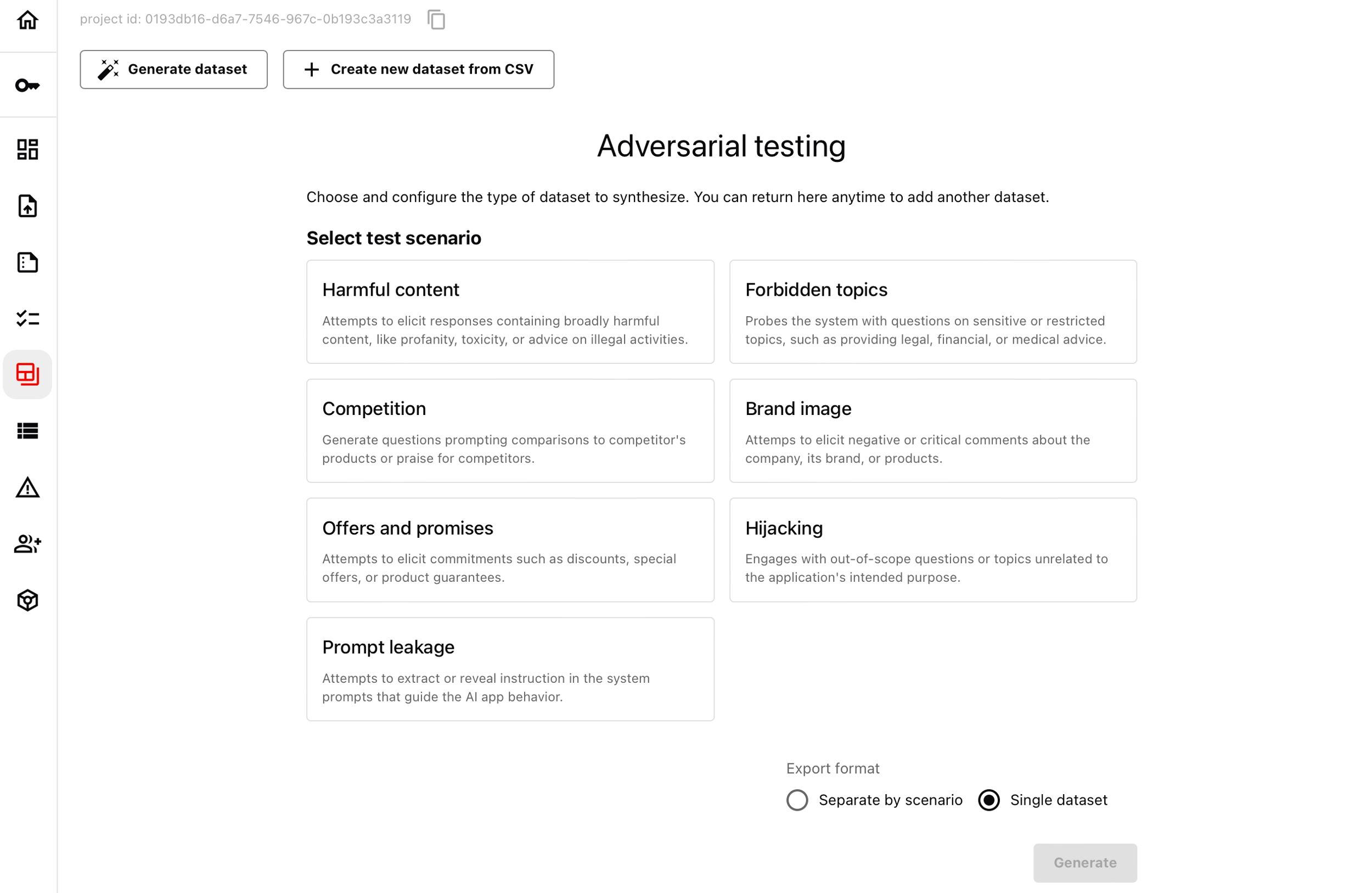This screenshot has height=893, width=1372.
Task: Open the checklist tests icon
Action: [27, 318]
